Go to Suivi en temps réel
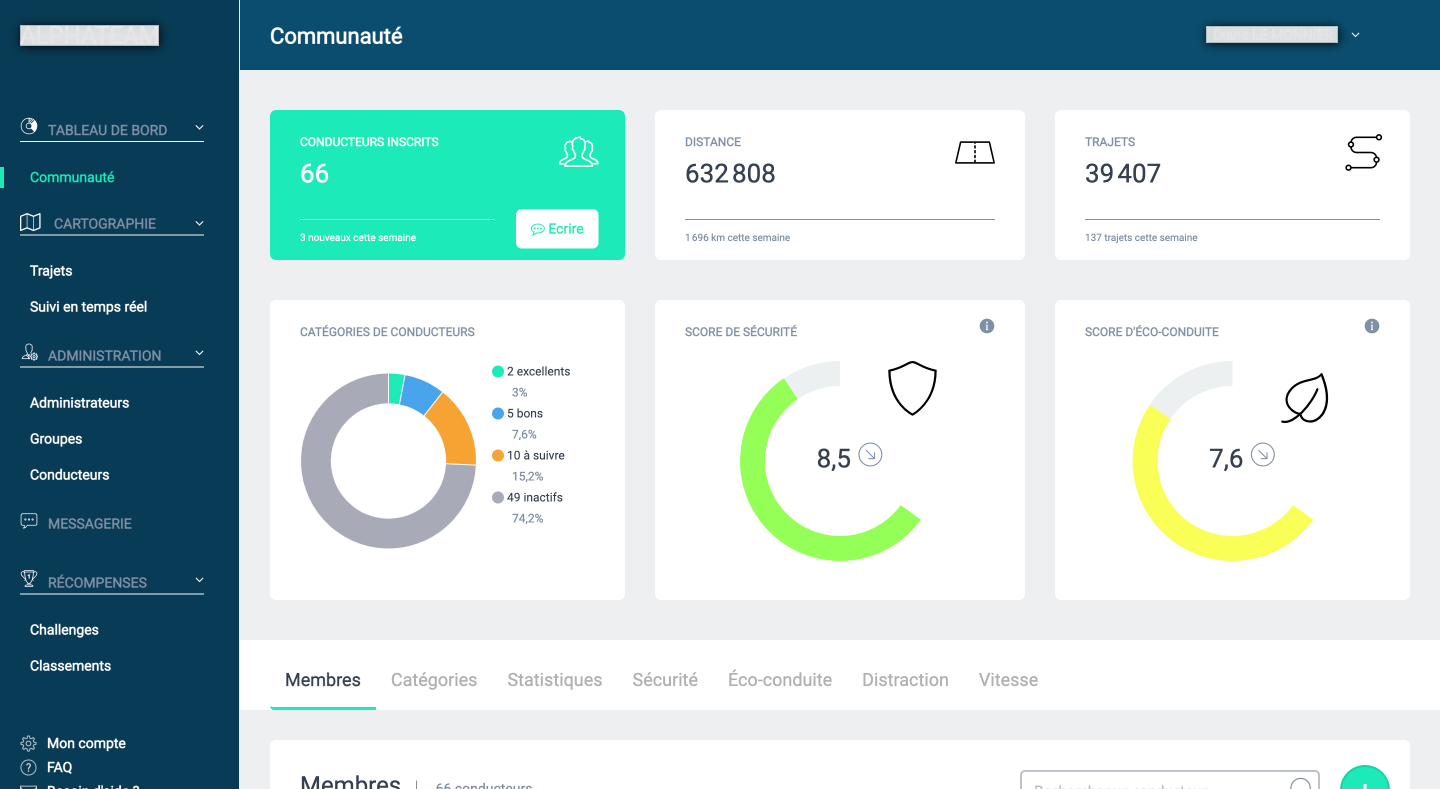 (88, 307)
